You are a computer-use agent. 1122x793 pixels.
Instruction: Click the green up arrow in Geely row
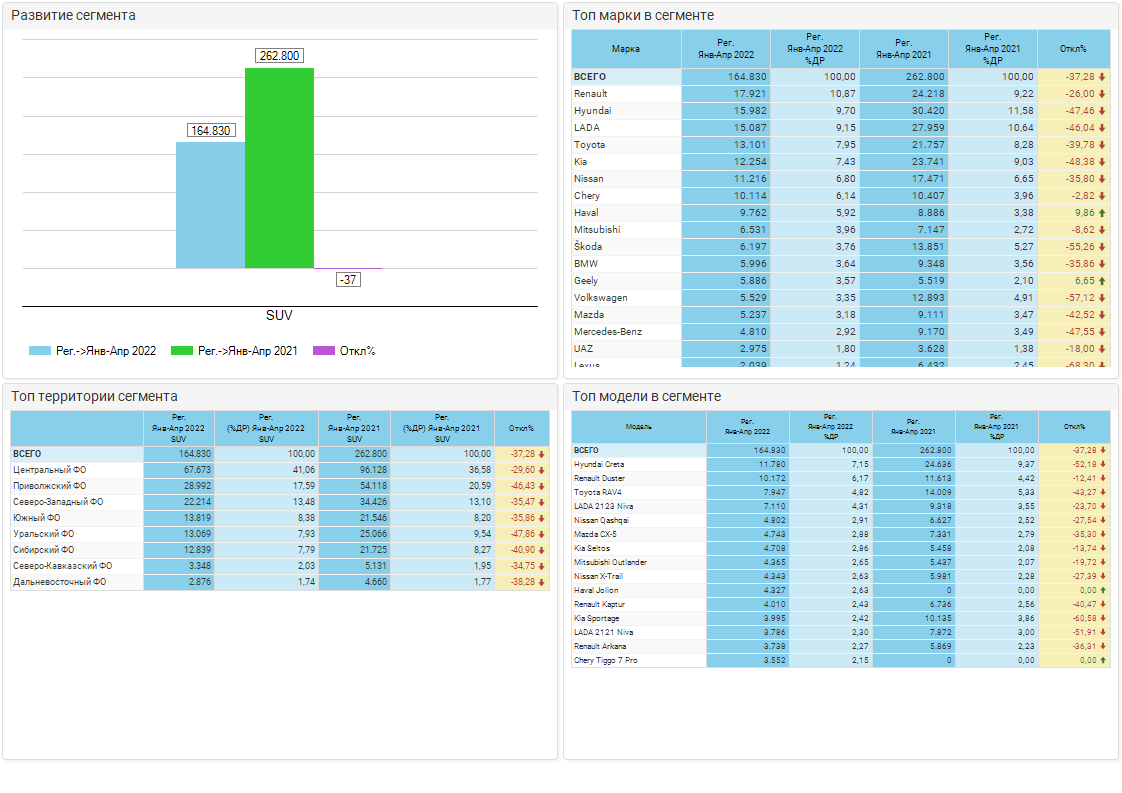[1102, 281]
